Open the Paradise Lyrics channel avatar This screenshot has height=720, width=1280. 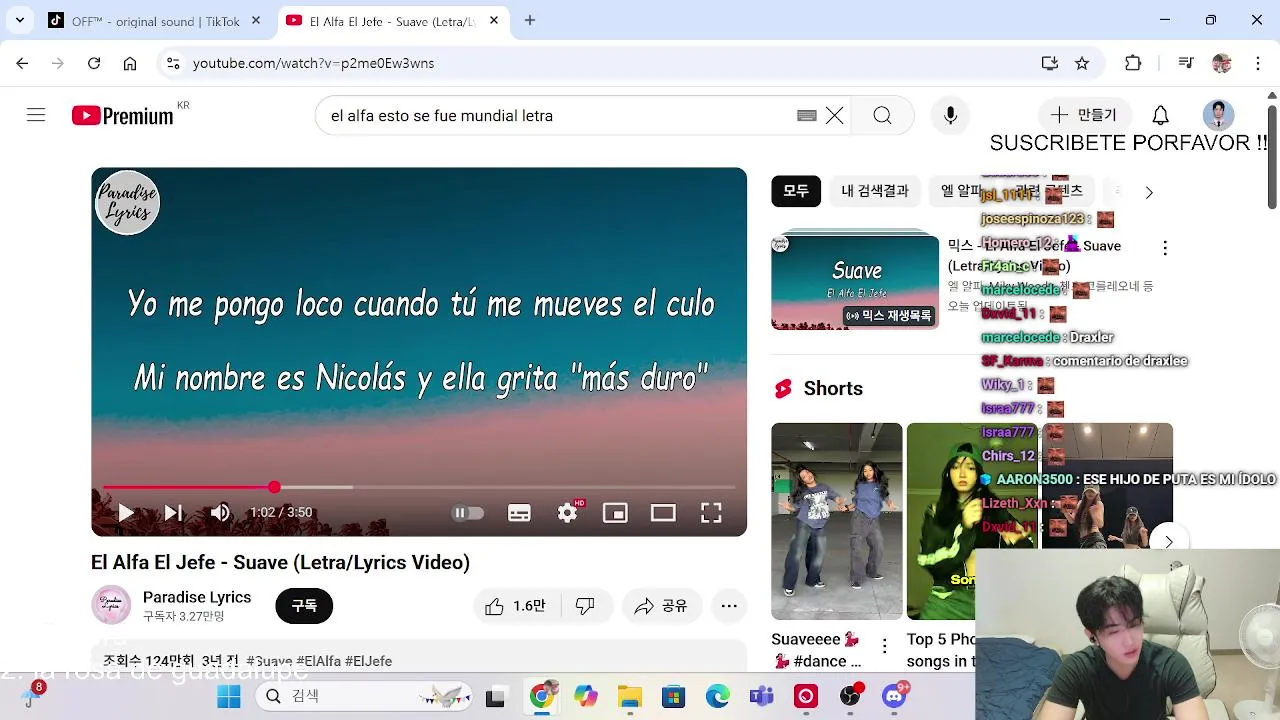tap(111, 605)
